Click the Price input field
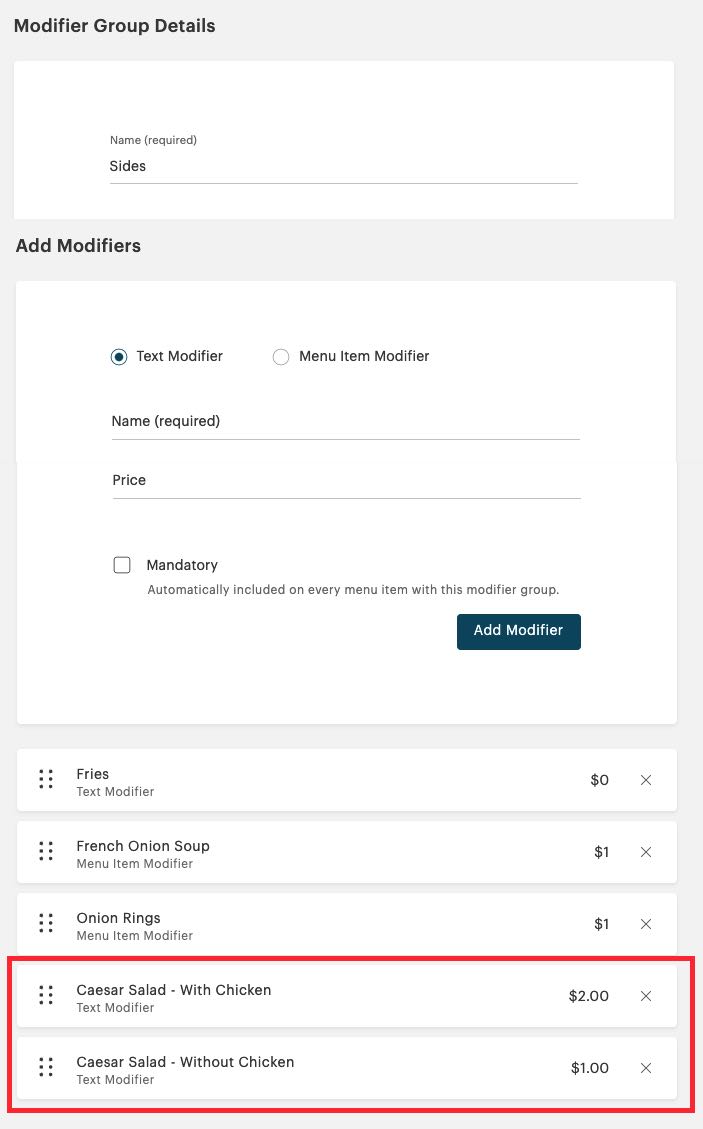The image size is (703, 1129). tap(344, 482)
